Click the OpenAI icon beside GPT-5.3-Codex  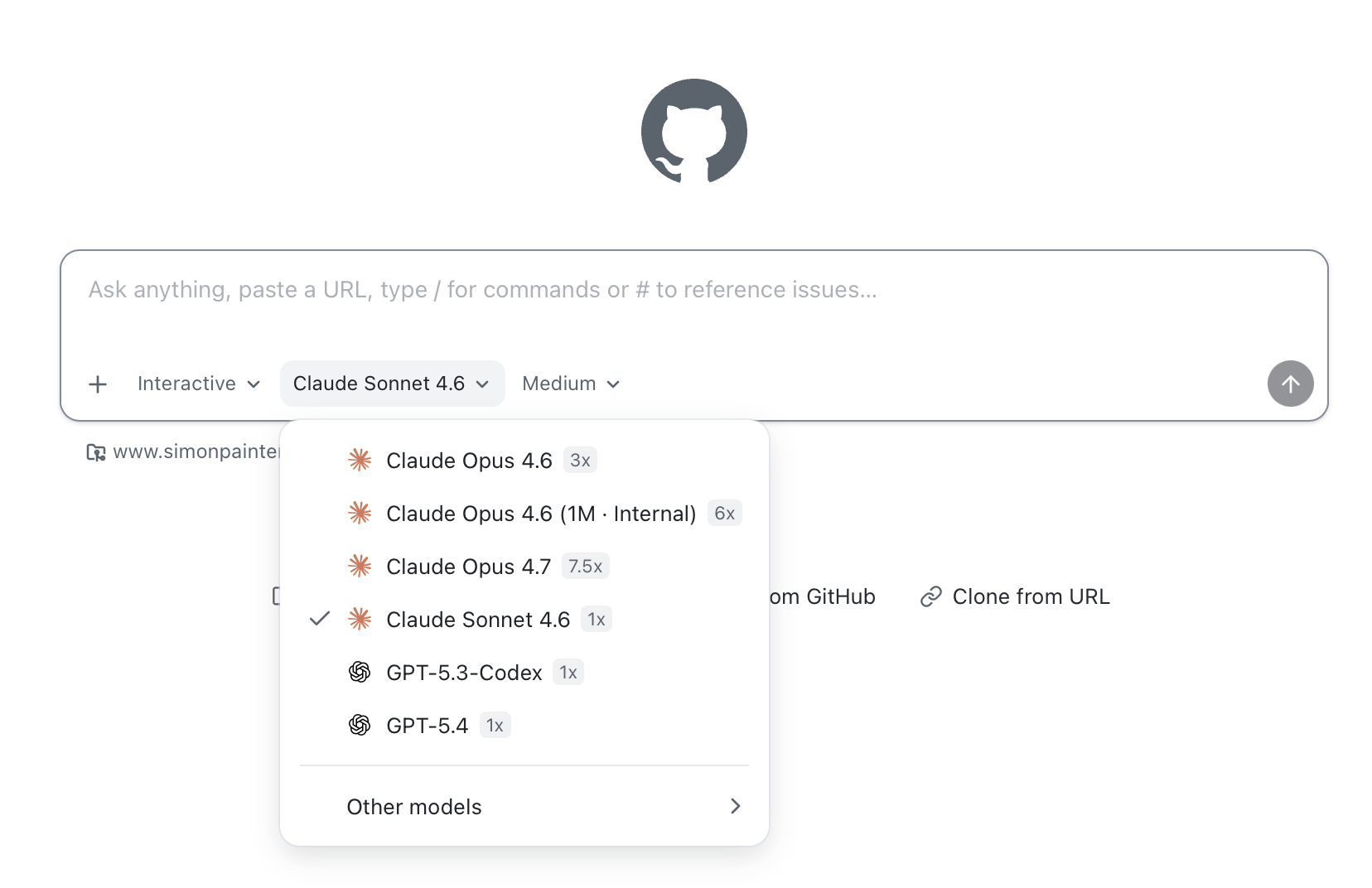pyautogui.click(x=360, y=672)
